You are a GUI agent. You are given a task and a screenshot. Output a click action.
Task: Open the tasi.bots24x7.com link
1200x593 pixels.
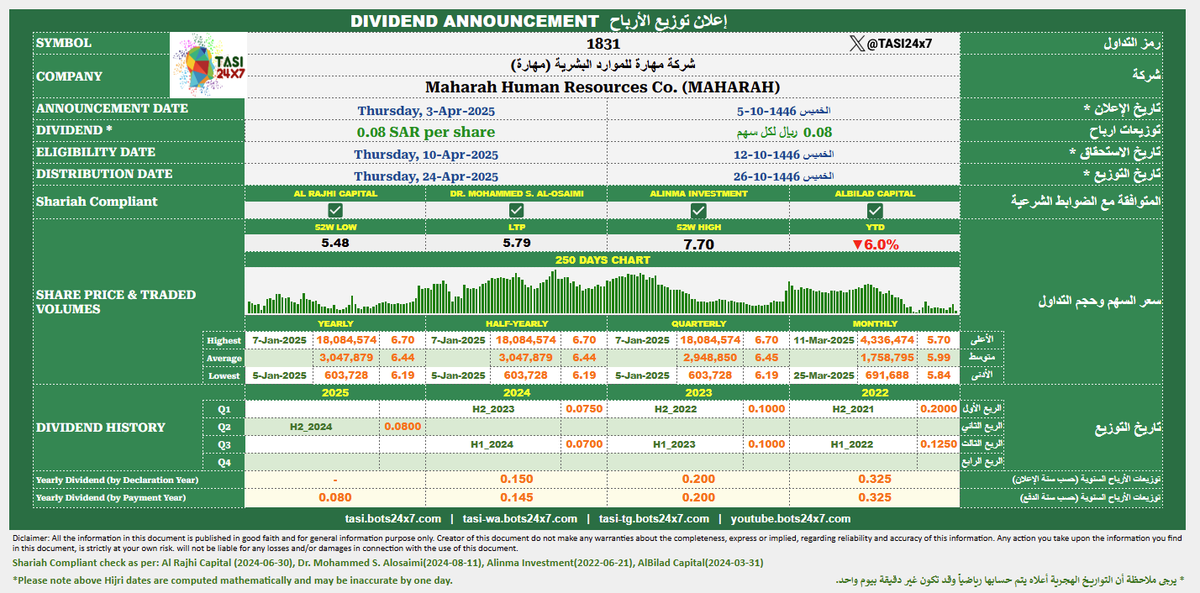click(391, 519)
